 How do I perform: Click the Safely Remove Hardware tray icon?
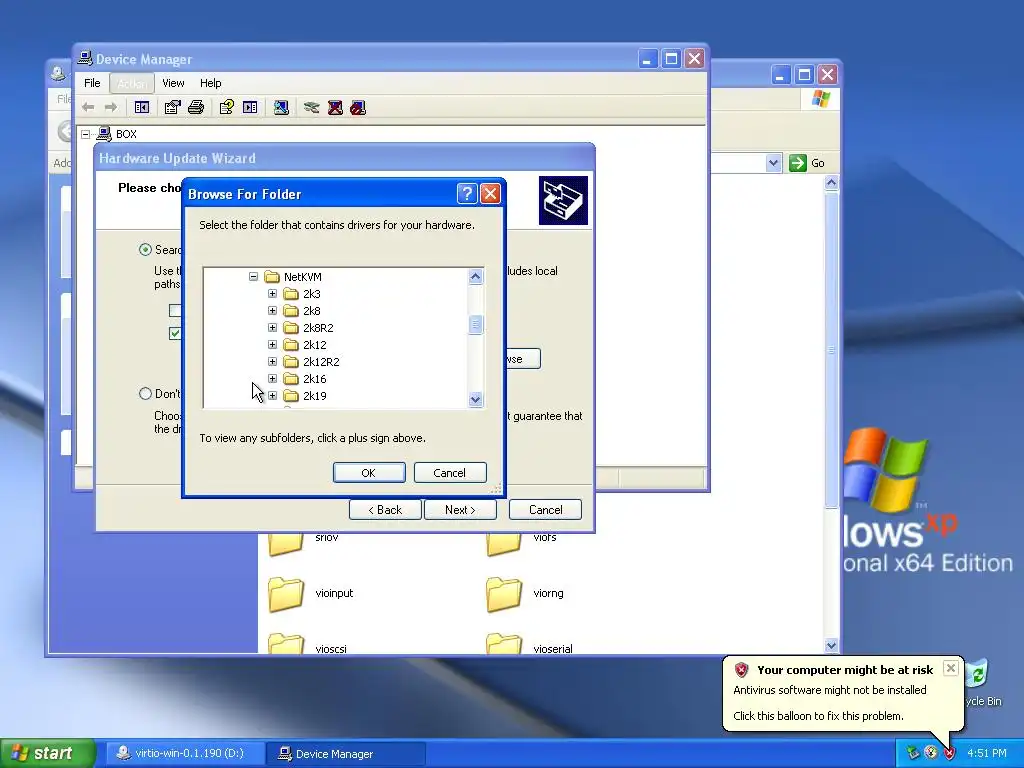pos(913,753)
